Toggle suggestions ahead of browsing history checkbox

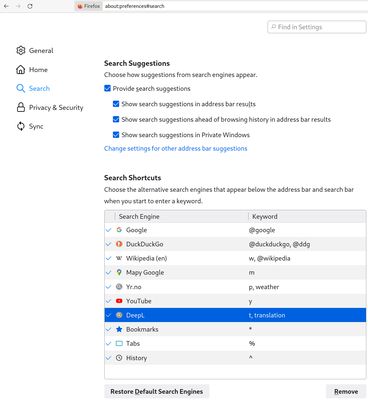[116, 119]
